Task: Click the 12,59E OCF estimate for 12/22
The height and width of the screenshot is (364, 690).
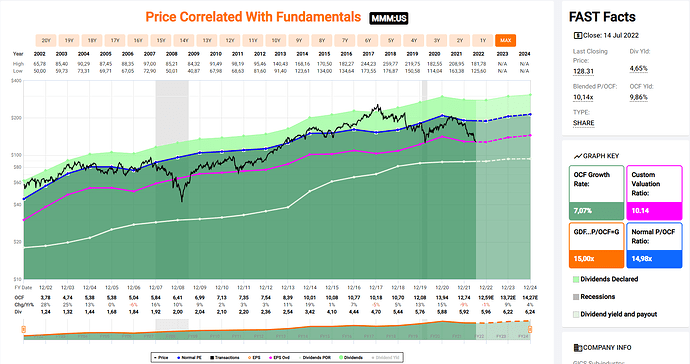Action: pyautogui.click(x=486, y=298)
